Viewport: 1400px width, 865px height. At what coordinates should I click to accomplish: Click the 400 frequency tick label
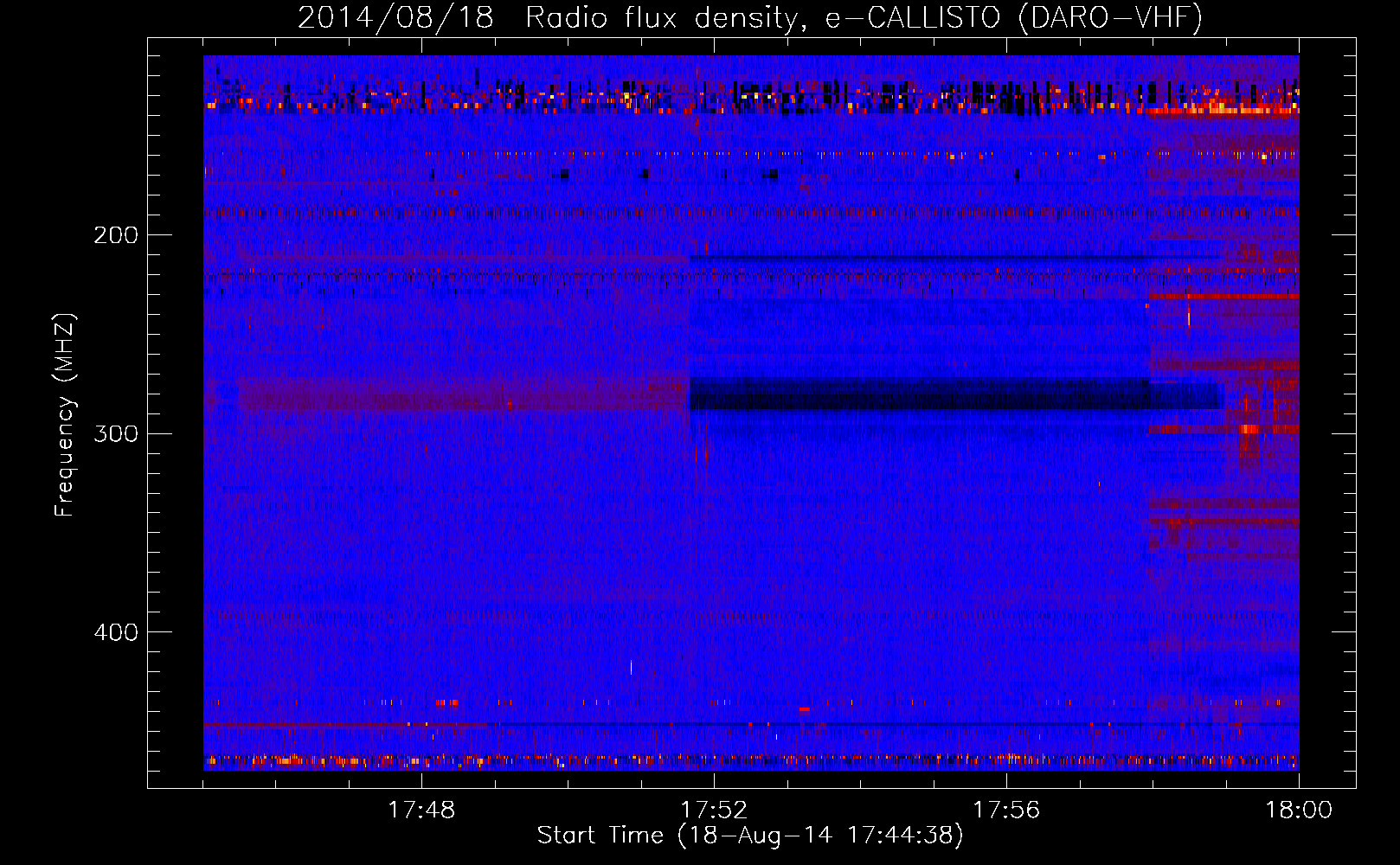tap(116, 632)
